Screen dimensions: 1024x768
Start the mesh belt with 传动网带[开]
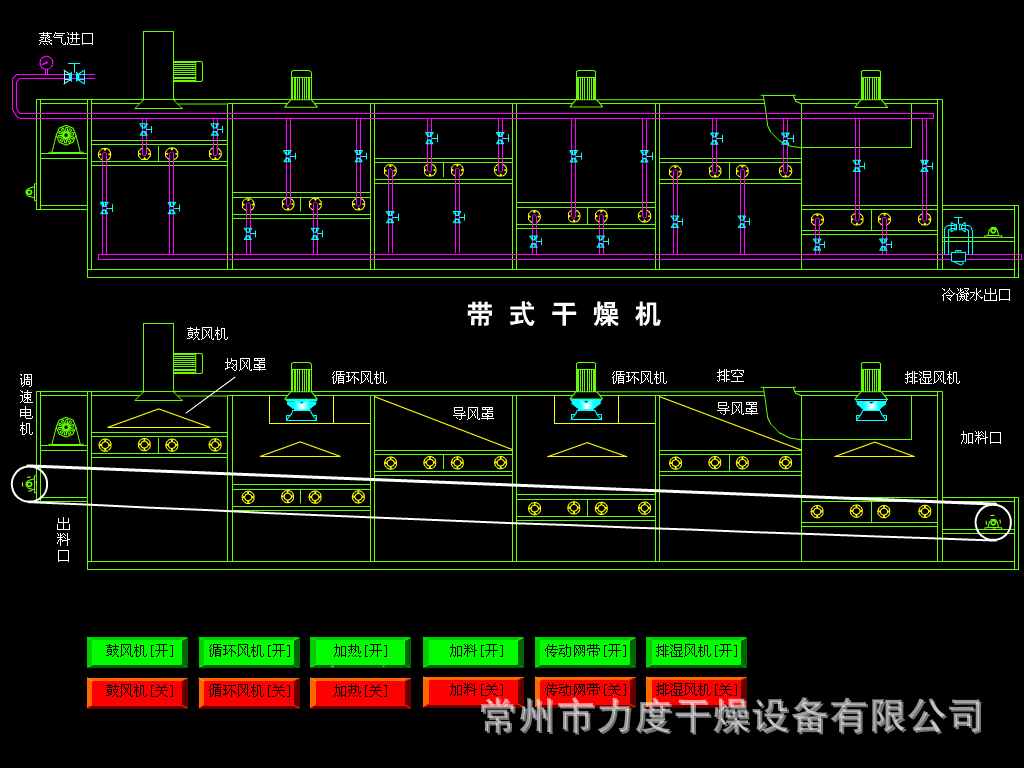pyautogui.click(x=585, y=652)
